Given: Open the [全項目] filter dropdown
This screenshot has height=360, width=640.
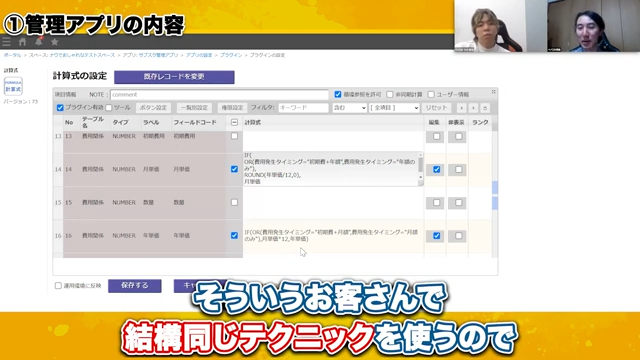Looking at the screenshot, I should click(394, 108).
